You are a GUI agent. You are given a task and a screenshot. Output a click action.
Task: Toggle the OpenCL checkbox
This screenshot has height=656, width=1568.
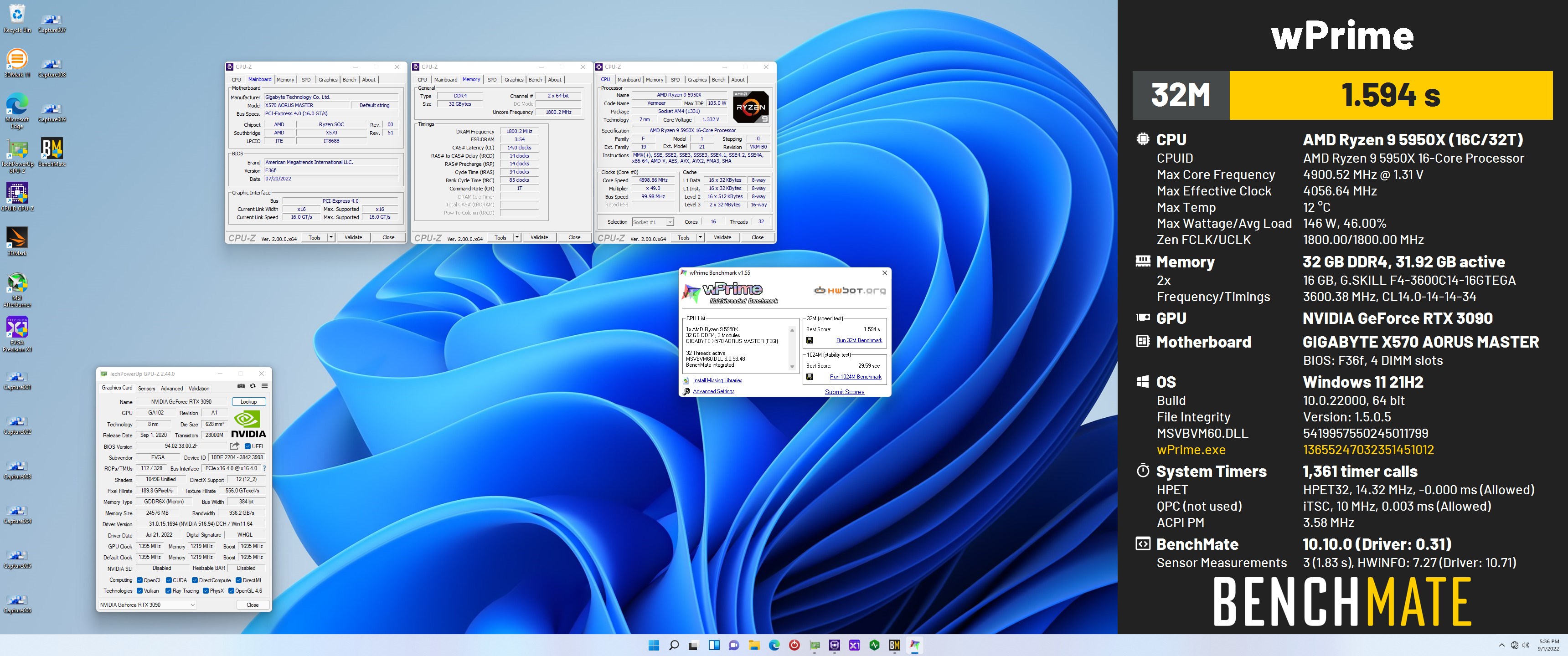point(139,580)
